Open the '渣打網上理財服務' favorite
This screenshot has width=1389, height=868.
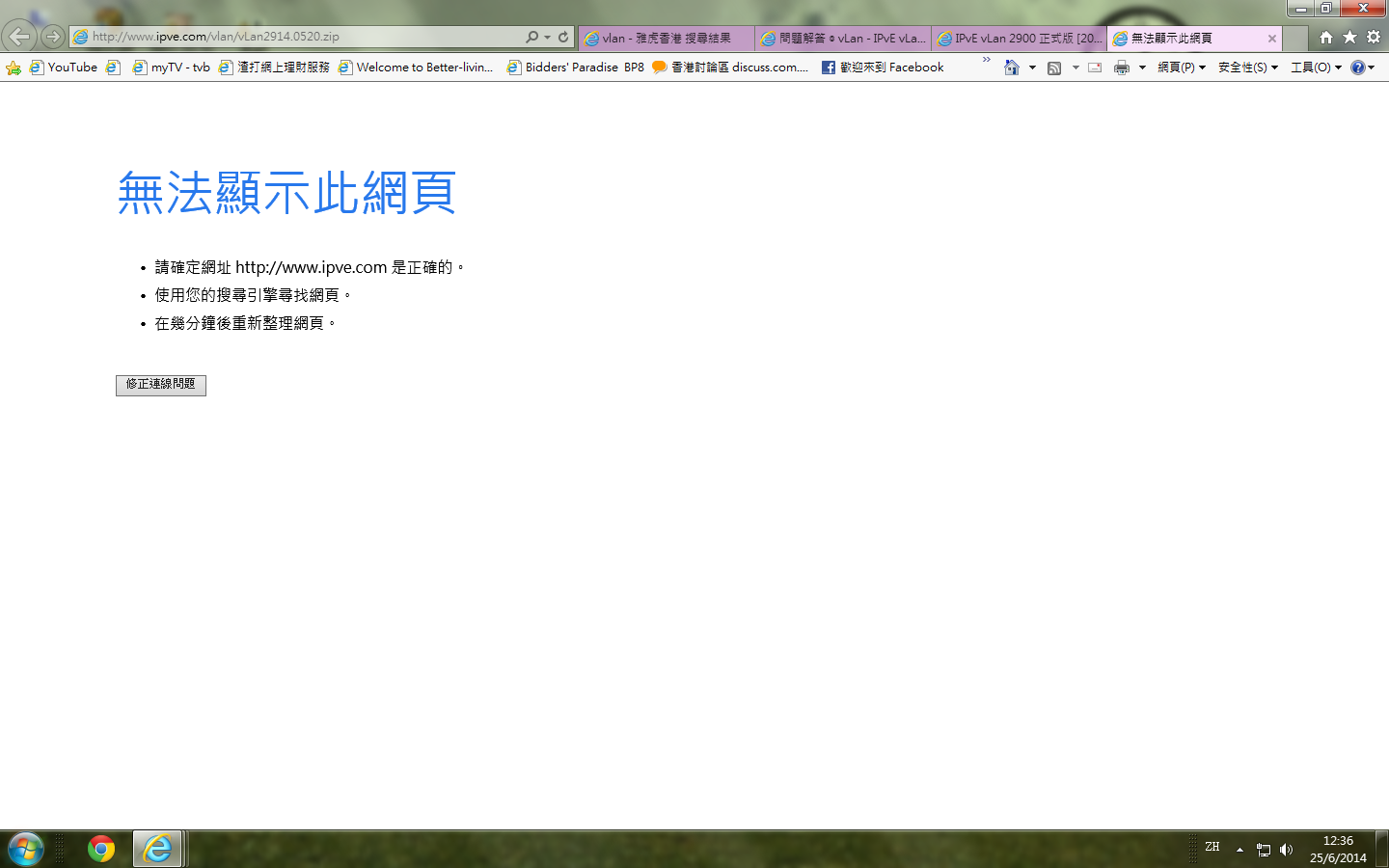[x=274, y=68]
